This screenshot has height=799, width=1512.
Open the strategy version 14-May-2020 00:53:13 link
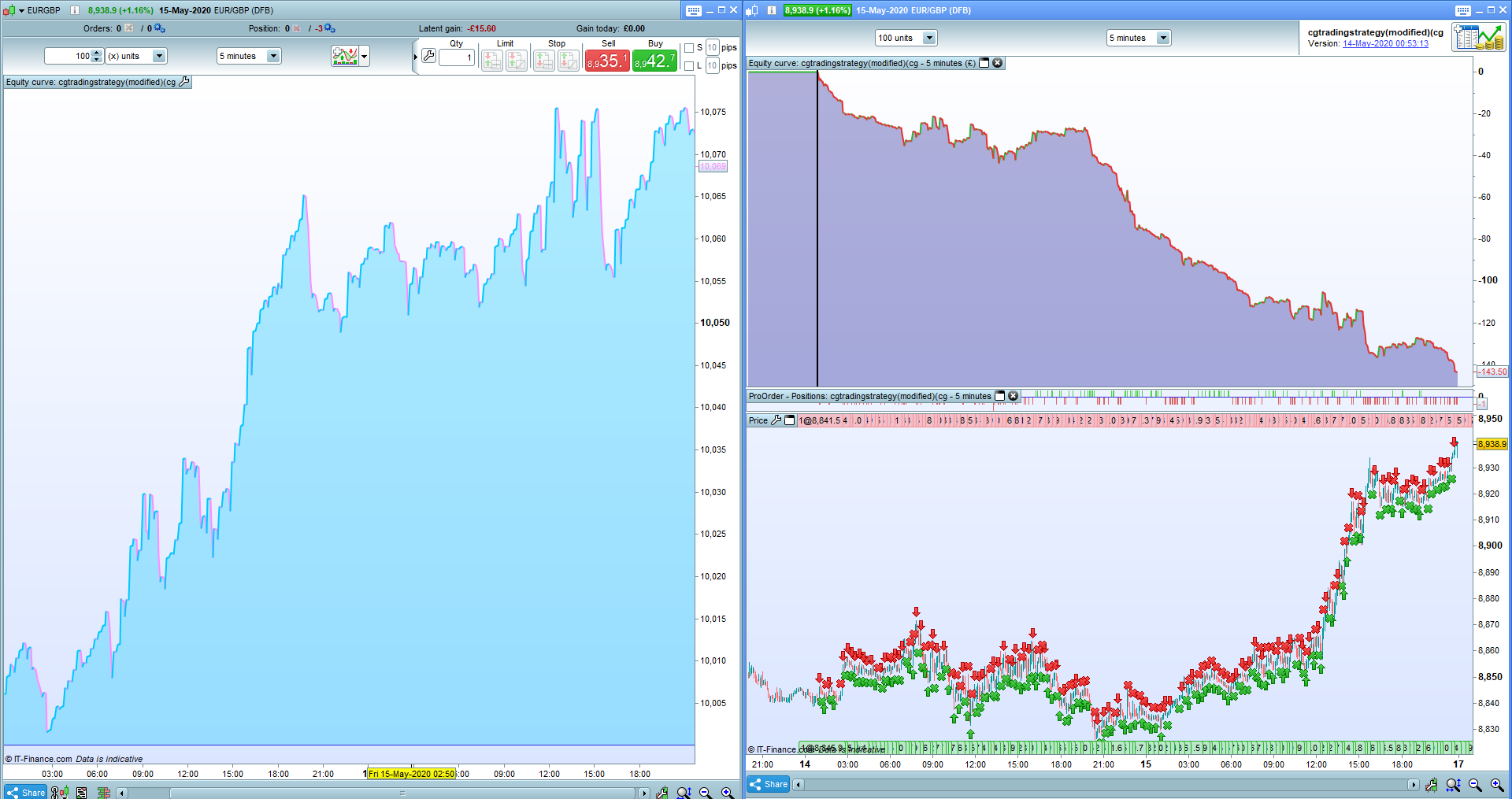pos(1385,43)
